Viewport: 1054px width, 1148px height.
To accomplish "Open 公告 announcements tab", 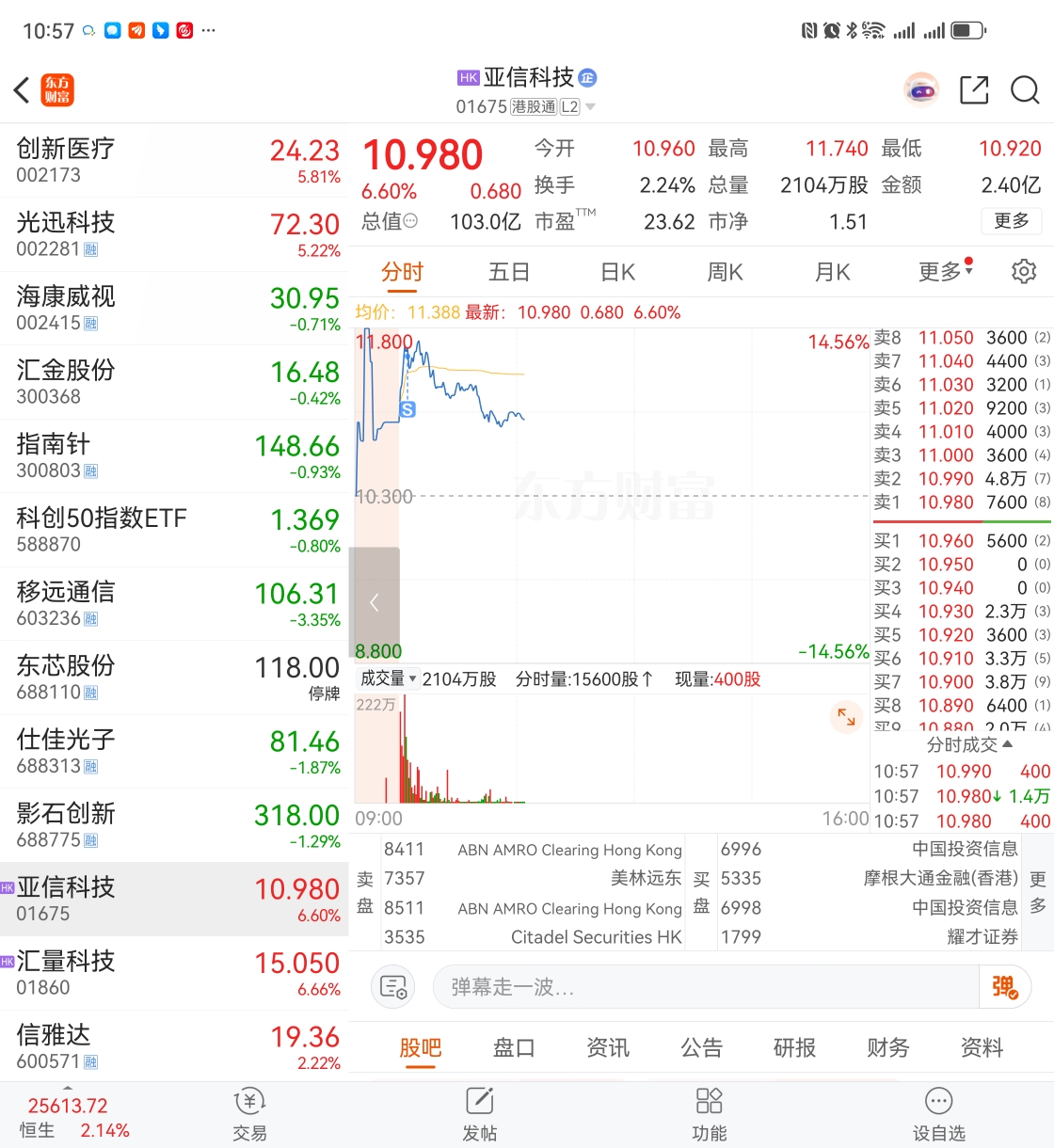I will coord(701,1048).
